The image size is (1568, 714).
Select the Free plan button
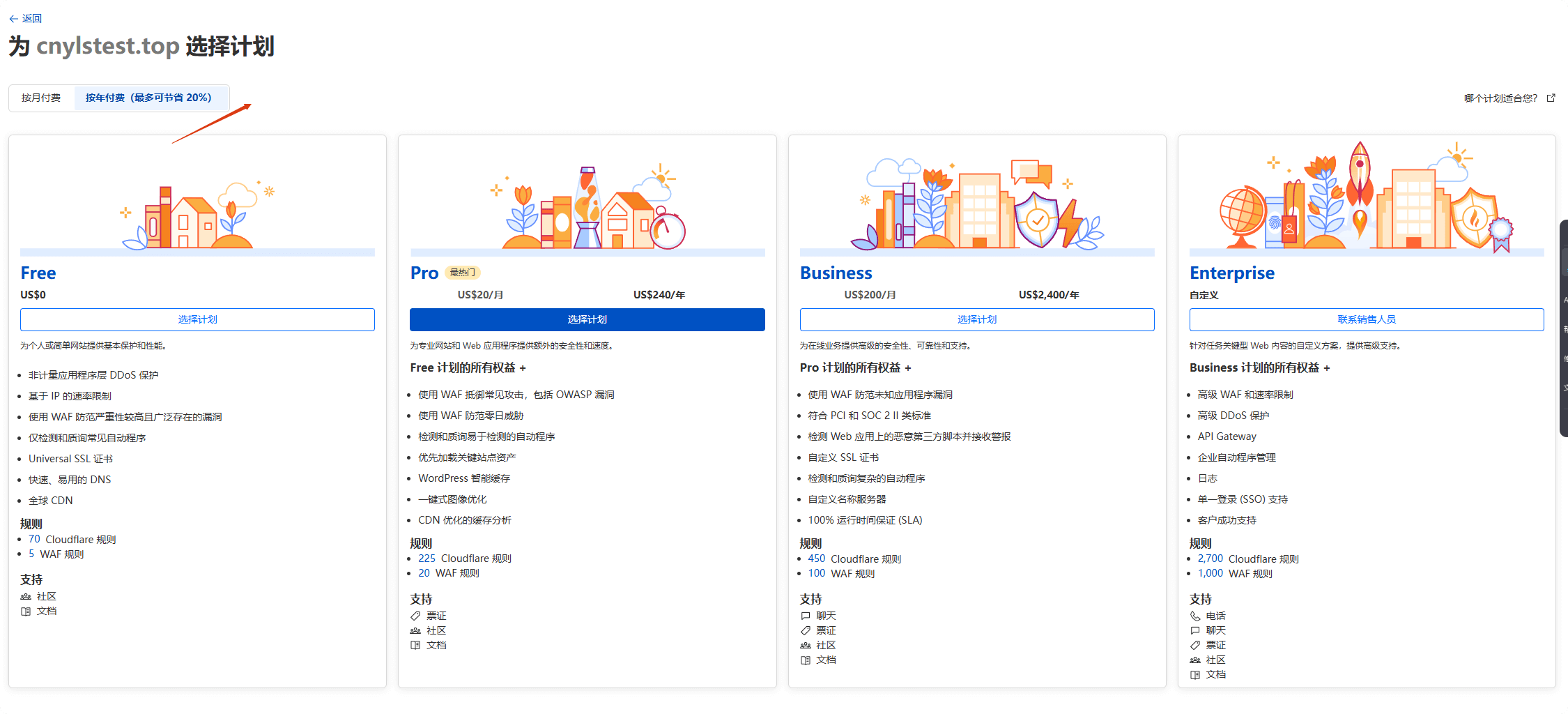pos(197,319)
